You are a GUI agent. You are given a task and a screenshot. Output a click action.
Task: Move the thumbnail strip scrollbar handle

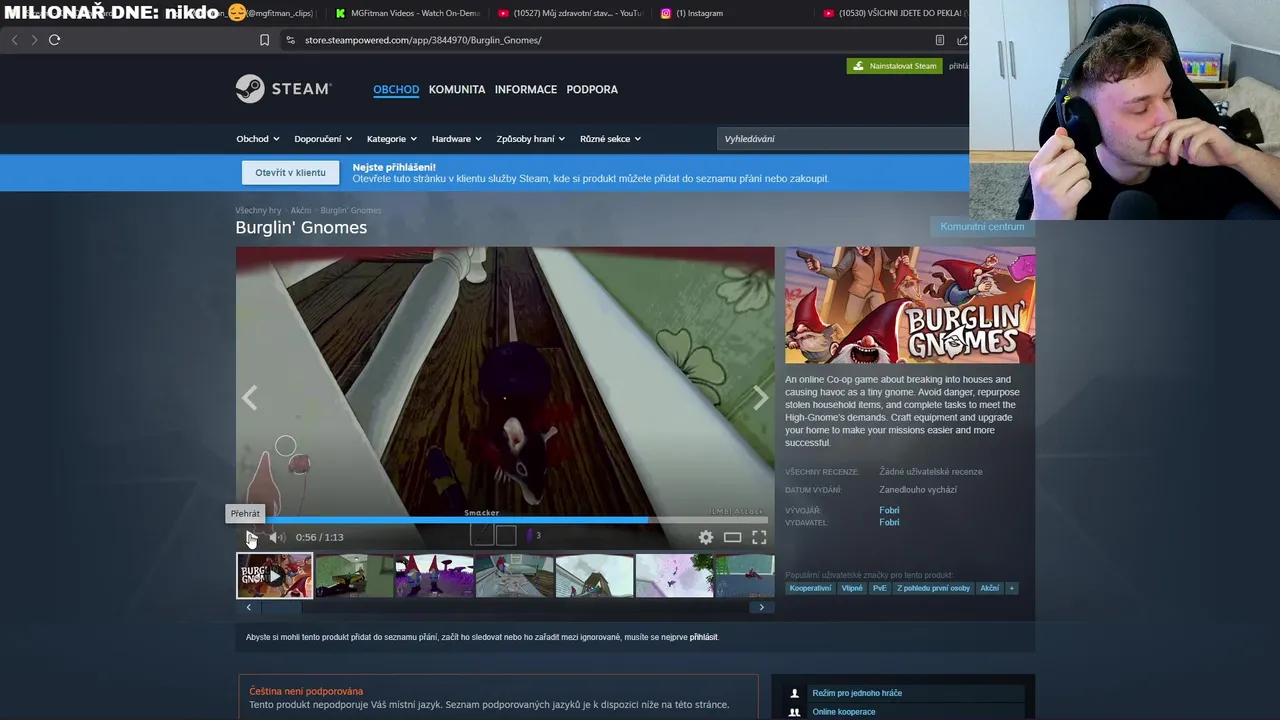point(281,607)
